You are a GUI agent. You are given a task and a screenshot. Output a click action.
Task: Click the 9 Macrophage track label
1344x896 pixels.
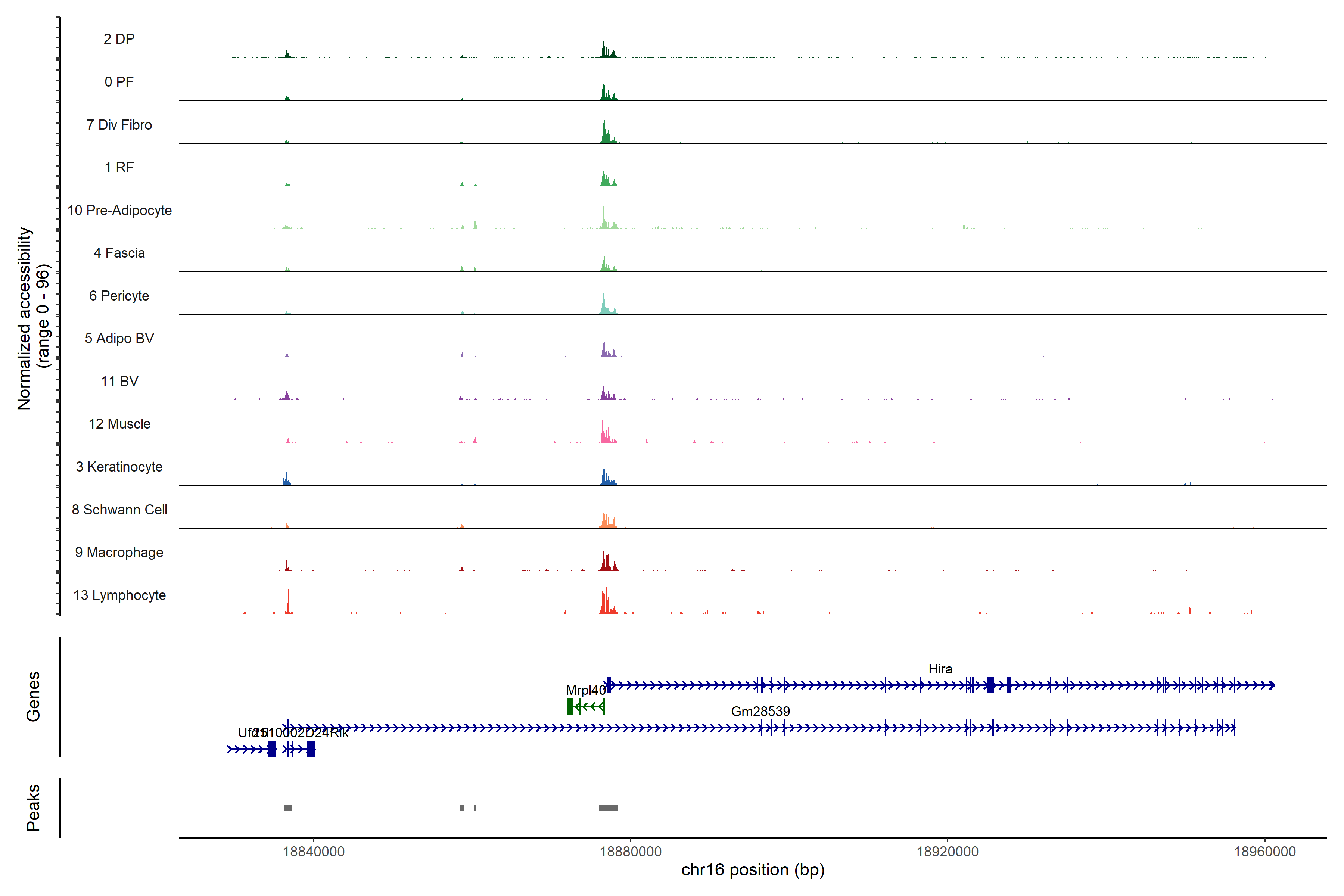[119, 552]
